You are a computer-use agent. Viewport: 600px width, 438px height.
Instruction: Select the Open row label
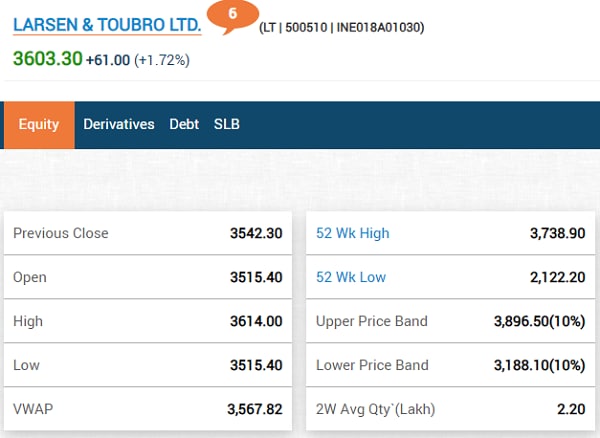pyautogui.click(x=30, y=277)
